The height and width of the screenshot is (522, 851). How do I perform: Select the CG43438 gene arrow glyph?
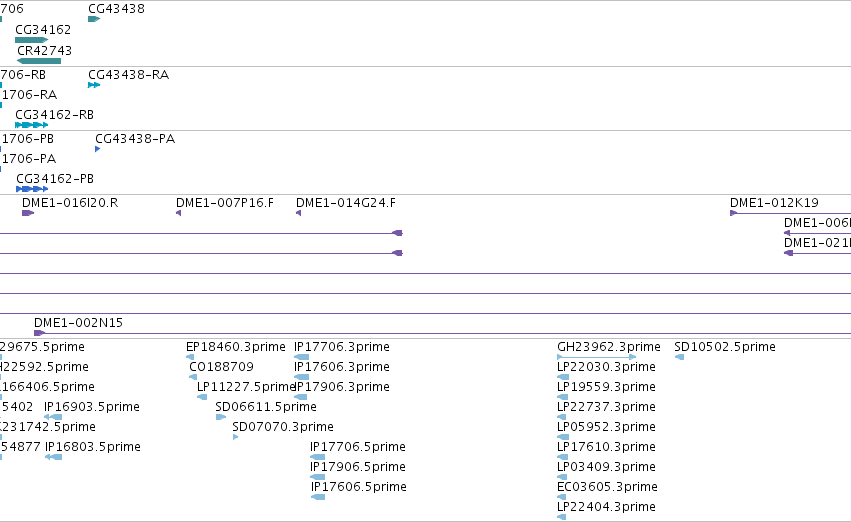tap(94, 19)
